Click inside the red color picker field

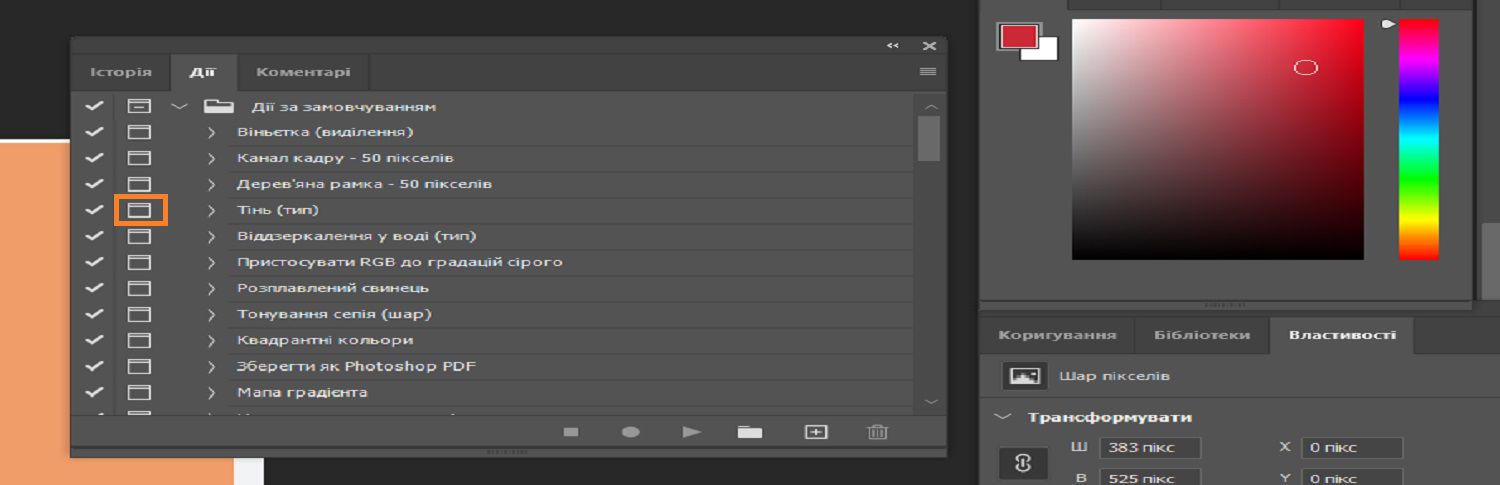click(1217, 139)
